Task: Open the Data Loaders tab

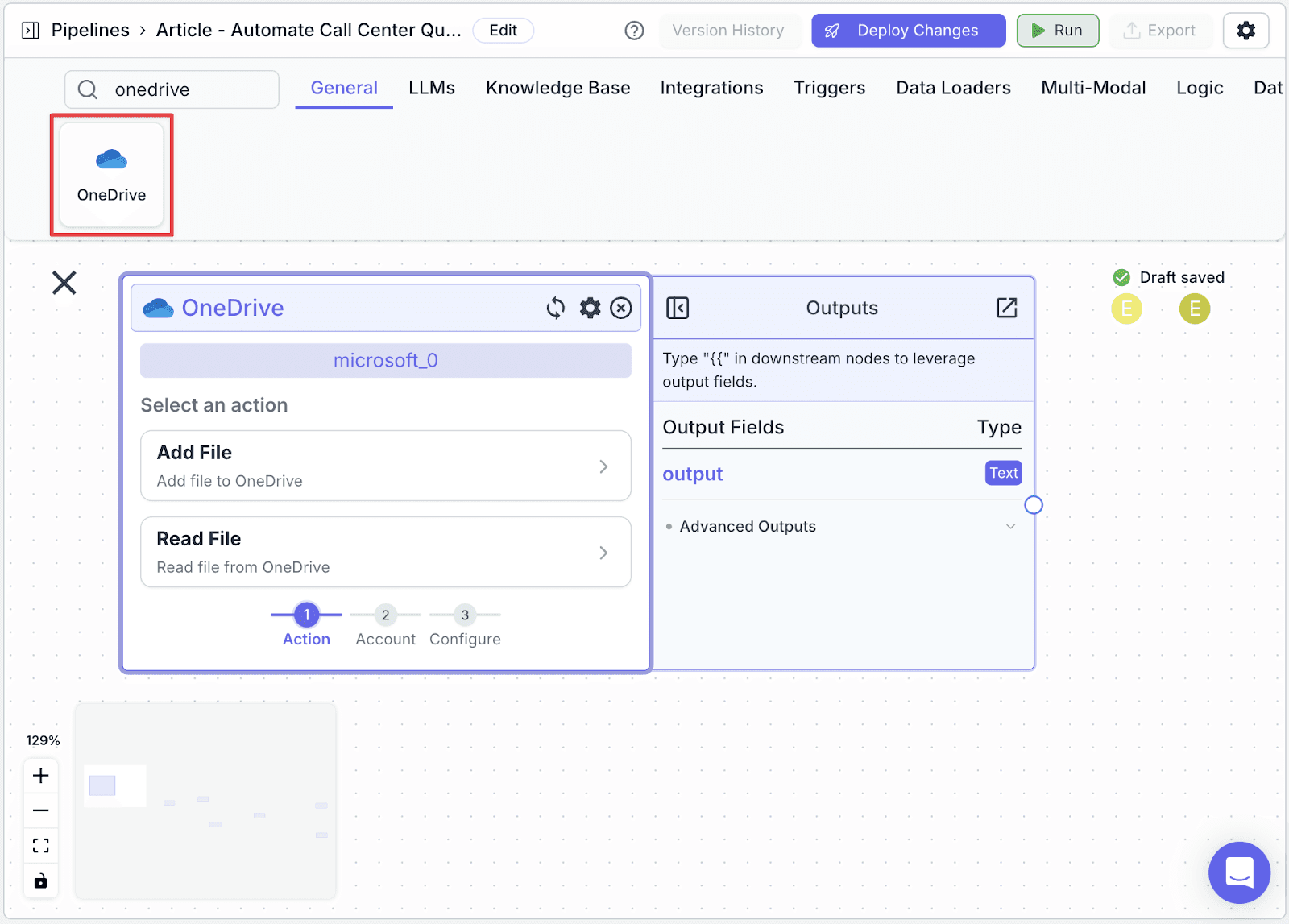Action: 954,88
